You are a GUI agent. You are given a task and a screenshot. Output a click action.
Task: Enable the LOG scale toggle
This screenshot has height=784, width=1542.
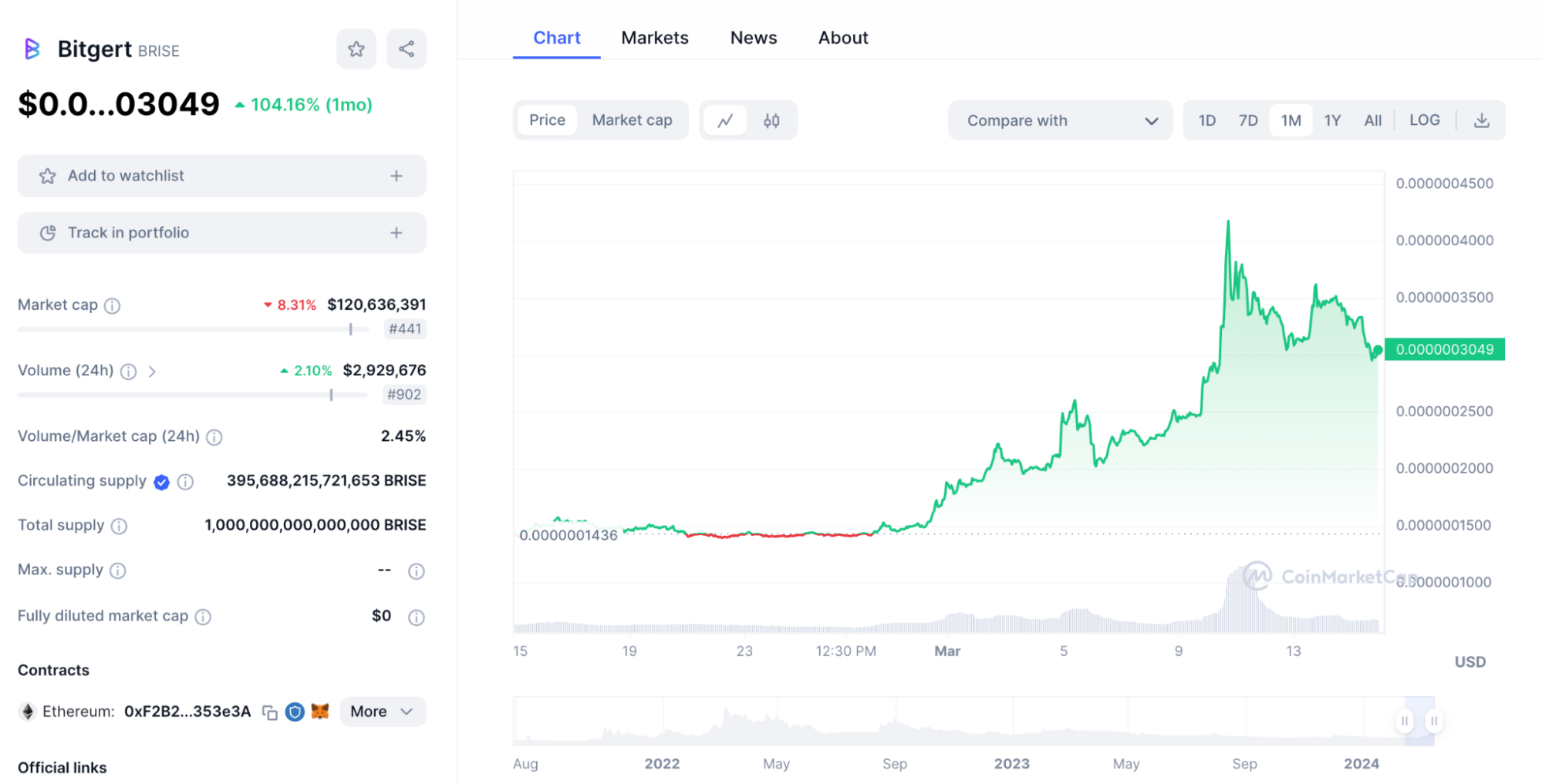pyautogui.click(x=1424, y=120)
